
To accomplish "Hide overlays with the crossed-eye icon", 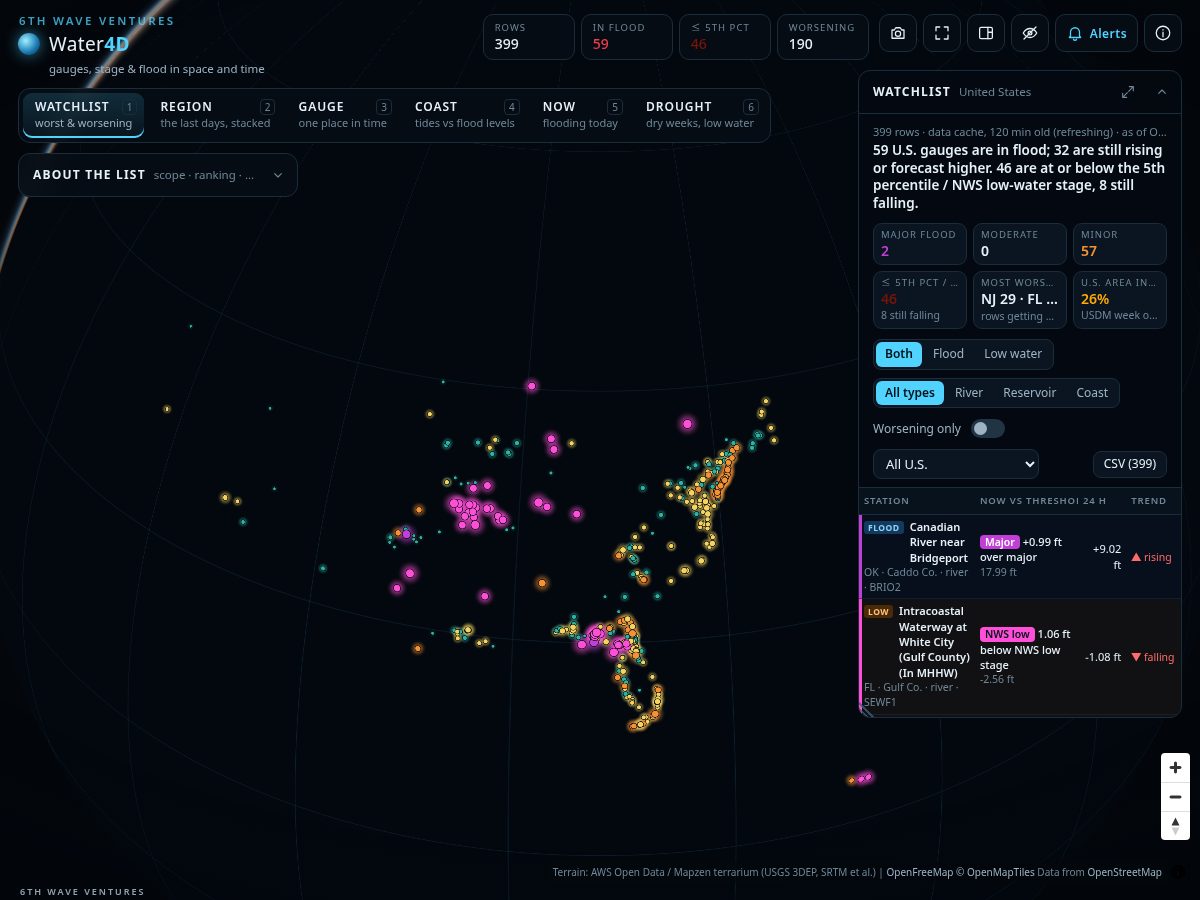I will coord(1030,33).
